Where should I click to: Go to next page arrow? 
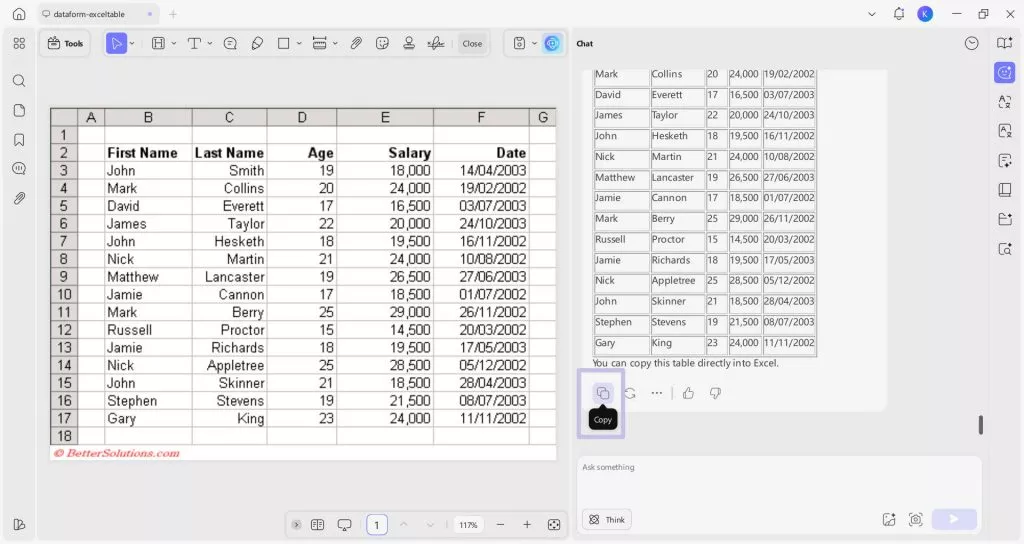pos(430,524)
